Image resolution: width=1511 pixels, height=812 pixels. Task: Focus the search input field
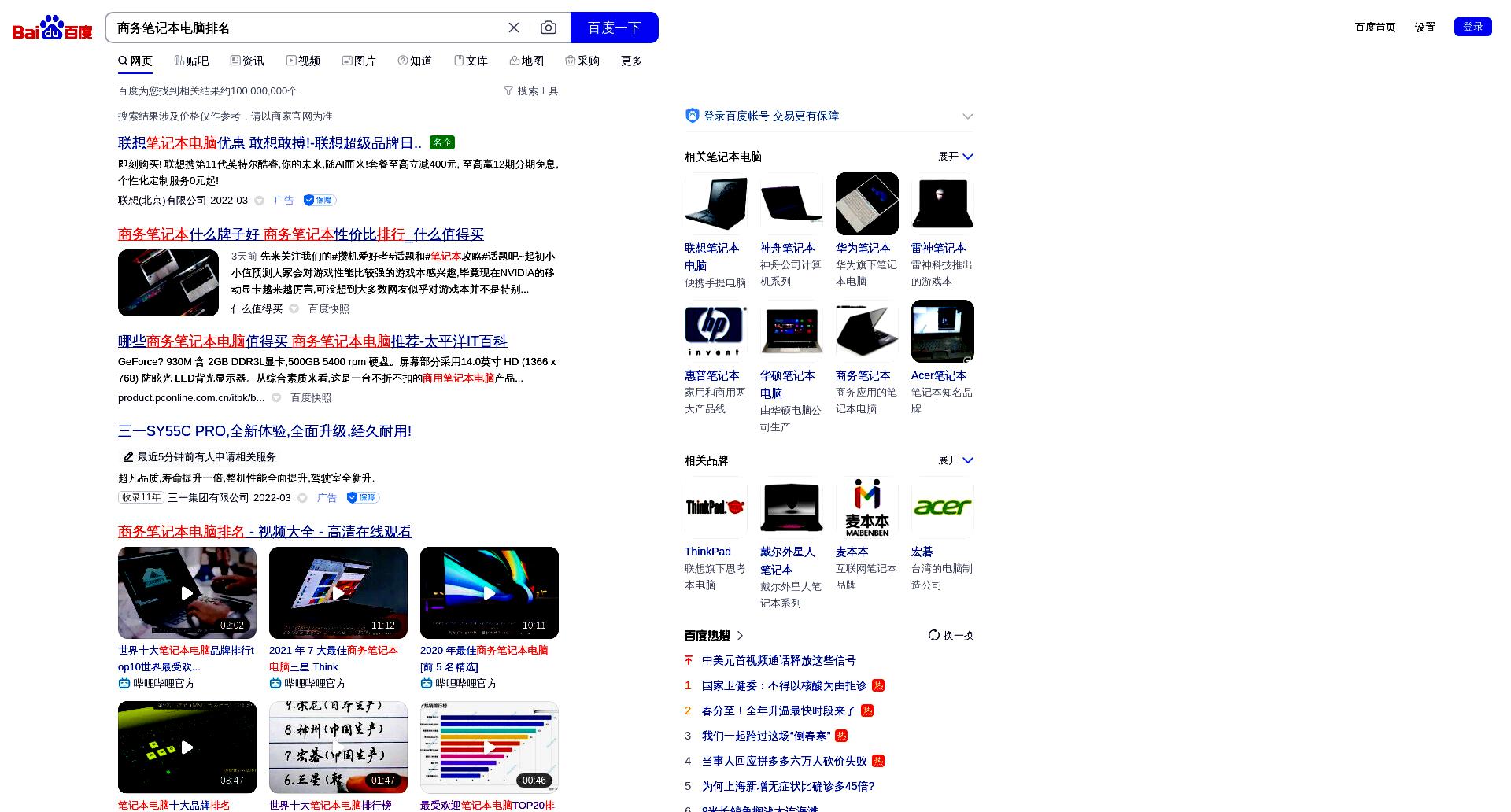click(x=307, y=28)
